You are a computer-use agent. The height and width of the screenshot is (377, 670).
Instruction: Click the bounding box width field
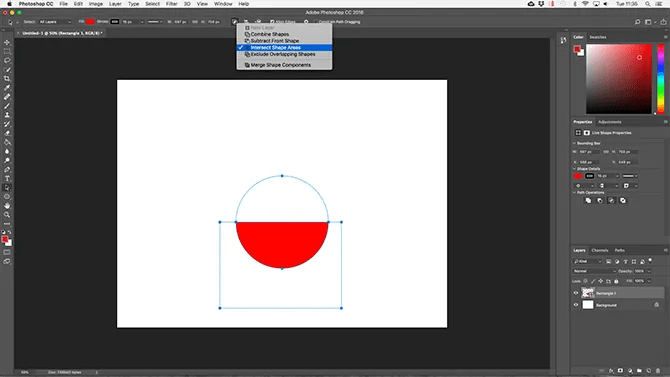pos(588,152)
